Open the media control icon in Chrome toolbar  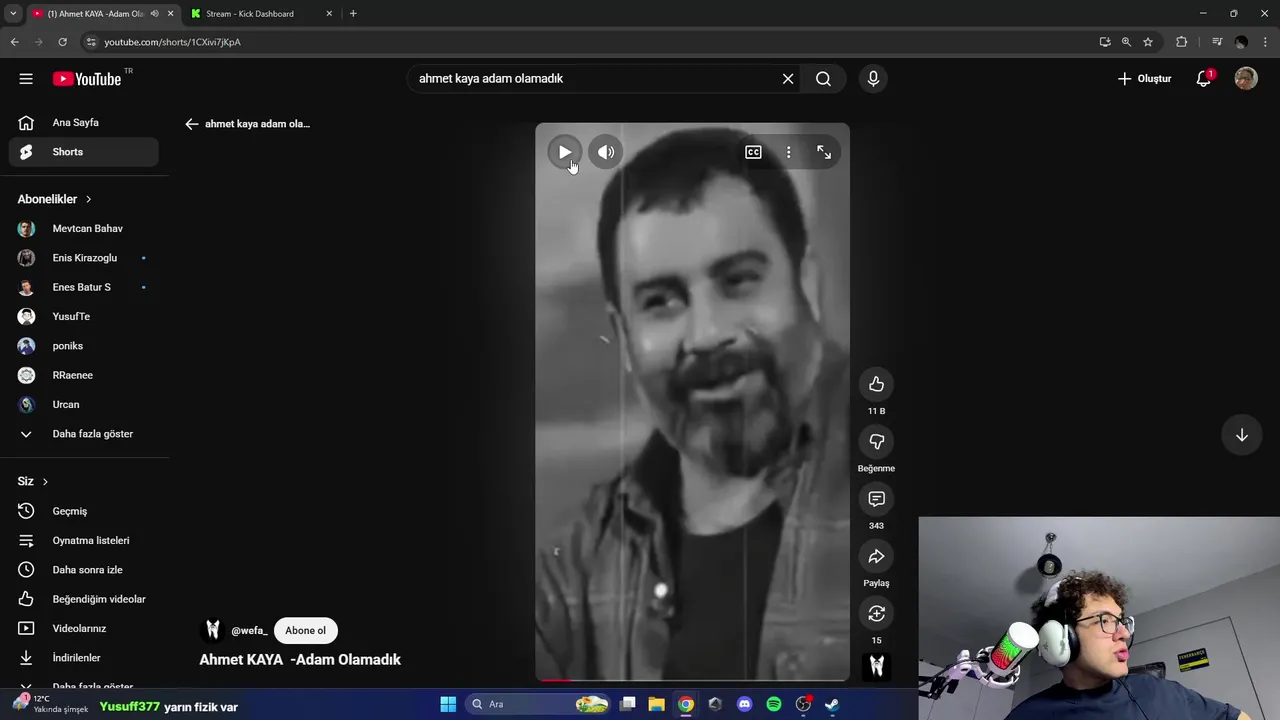[1216, 42]
